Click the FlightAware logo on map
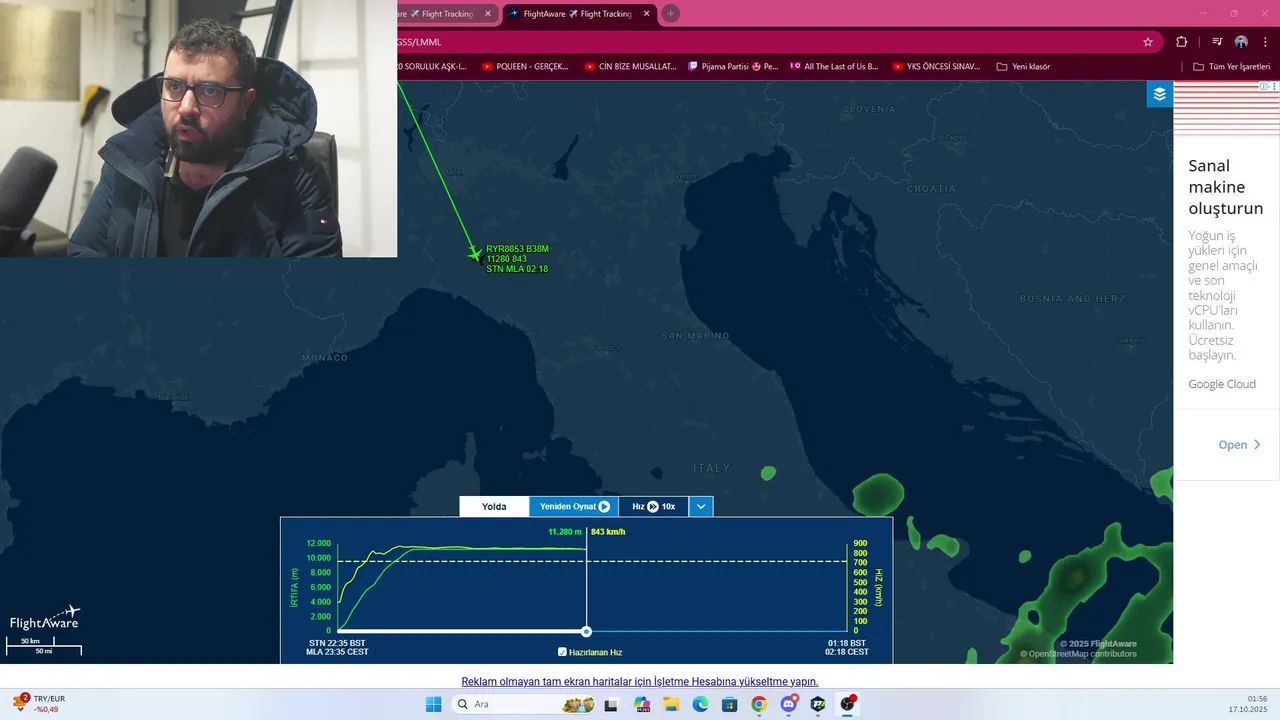The image size is (1280, 720). pos(44,619)
